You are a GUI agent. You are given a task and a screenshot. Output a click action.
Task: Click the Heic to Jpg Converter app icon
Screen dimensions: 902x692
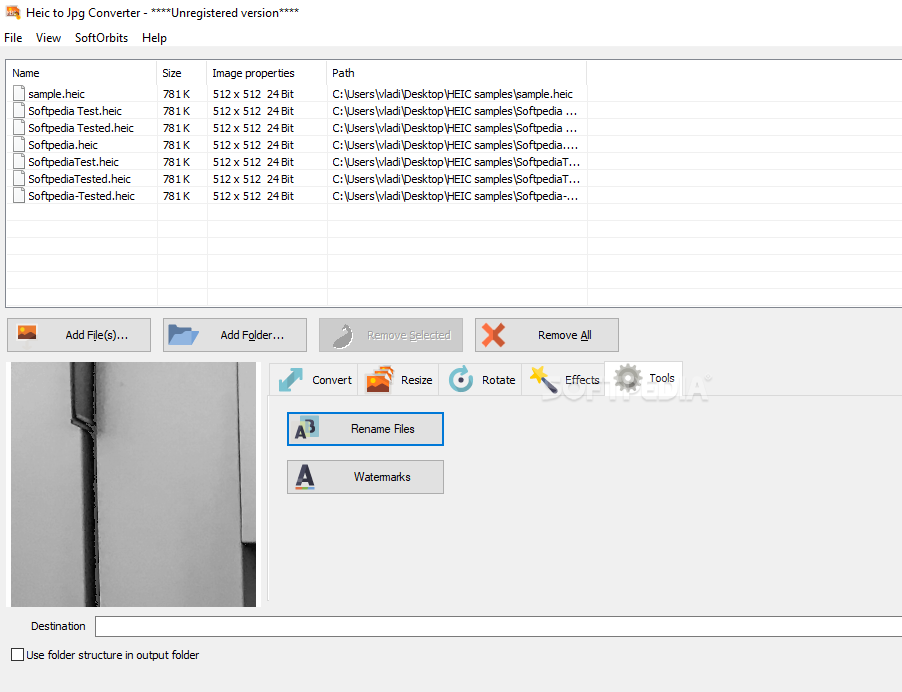coord(13,12)
